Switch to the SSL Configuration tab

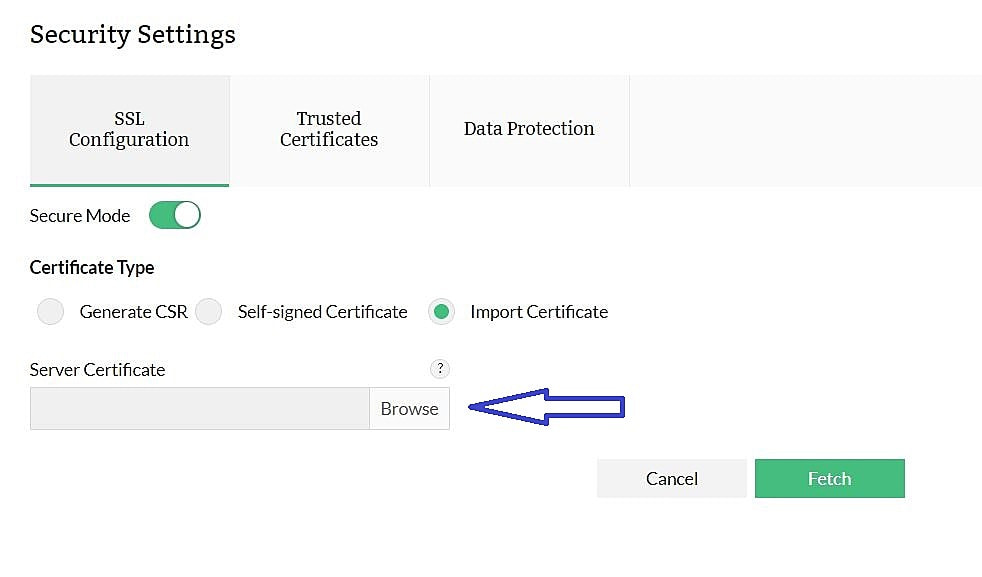(x=129, y=130)
